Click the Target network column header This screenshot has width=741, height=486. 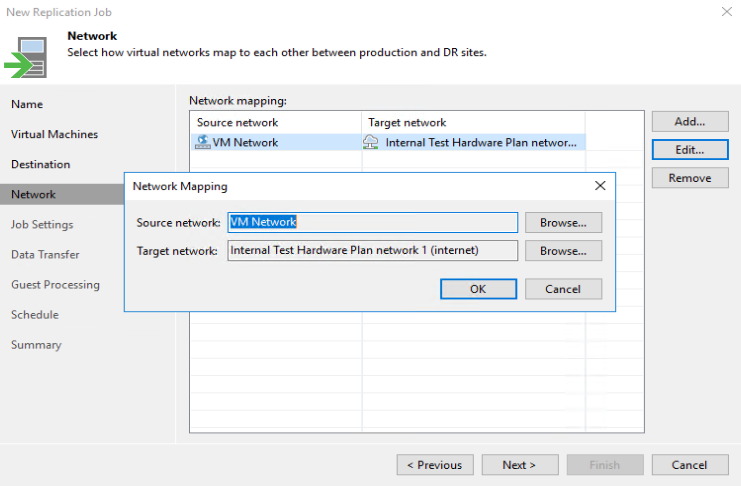474,122
